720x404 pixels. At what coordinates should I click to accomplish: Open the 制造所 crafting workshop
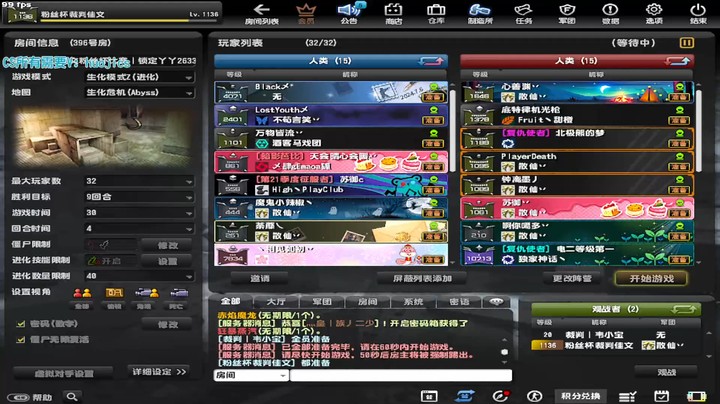point(479,14)
